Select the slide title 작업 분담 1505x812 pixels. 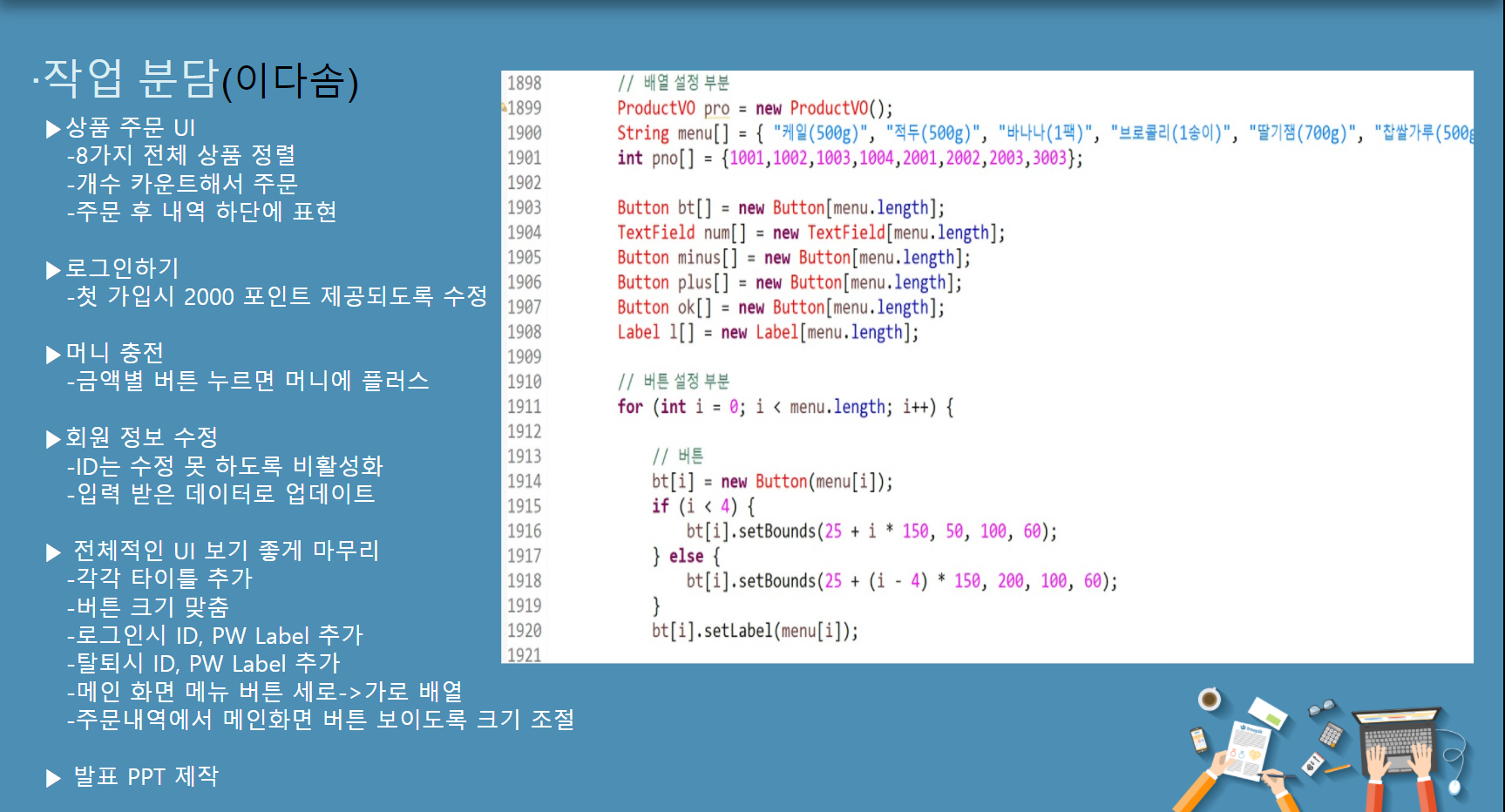coord(122,81)
